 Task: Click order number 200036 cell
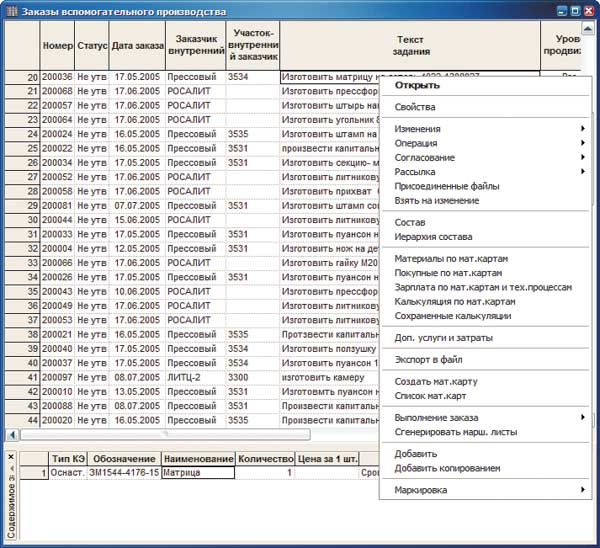[x=57, y=77]
